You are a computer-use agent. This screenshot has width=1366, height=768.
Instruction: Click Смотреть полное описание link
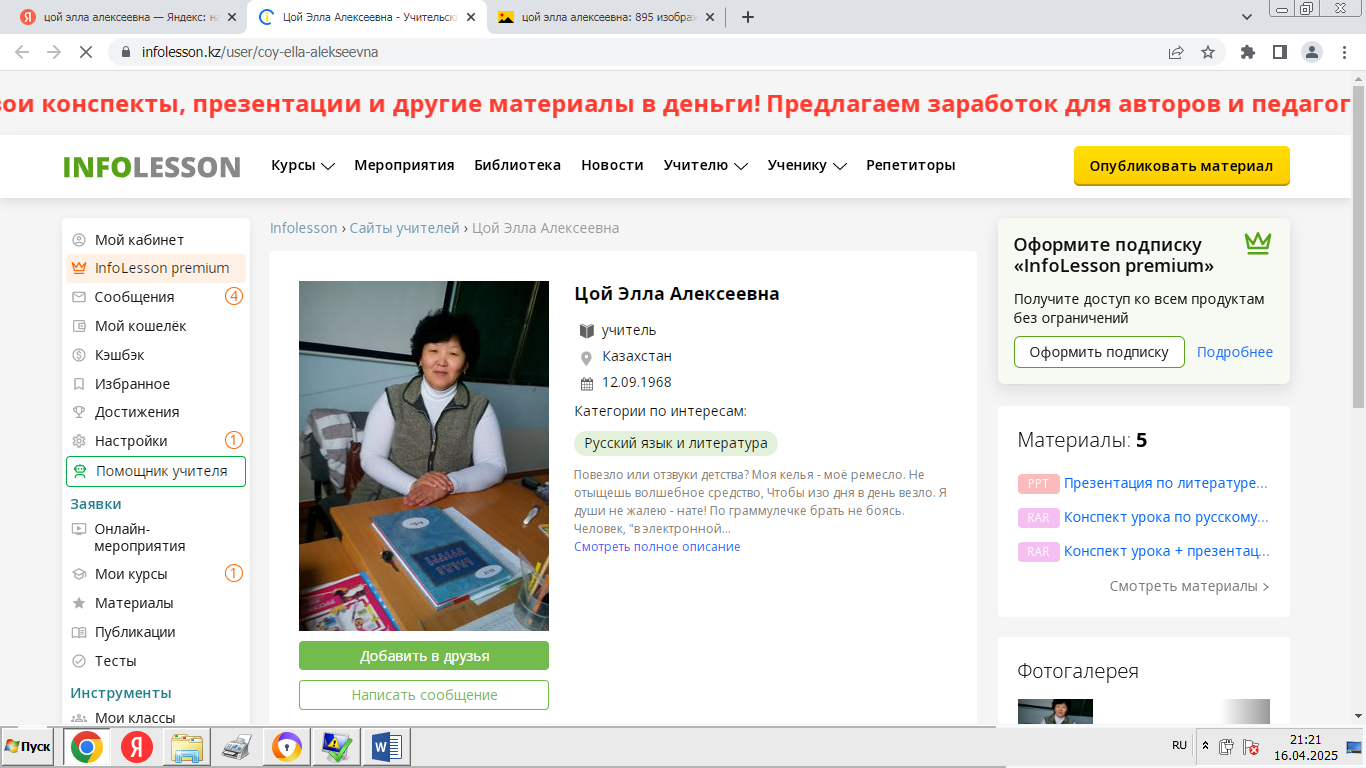[657, 547]
